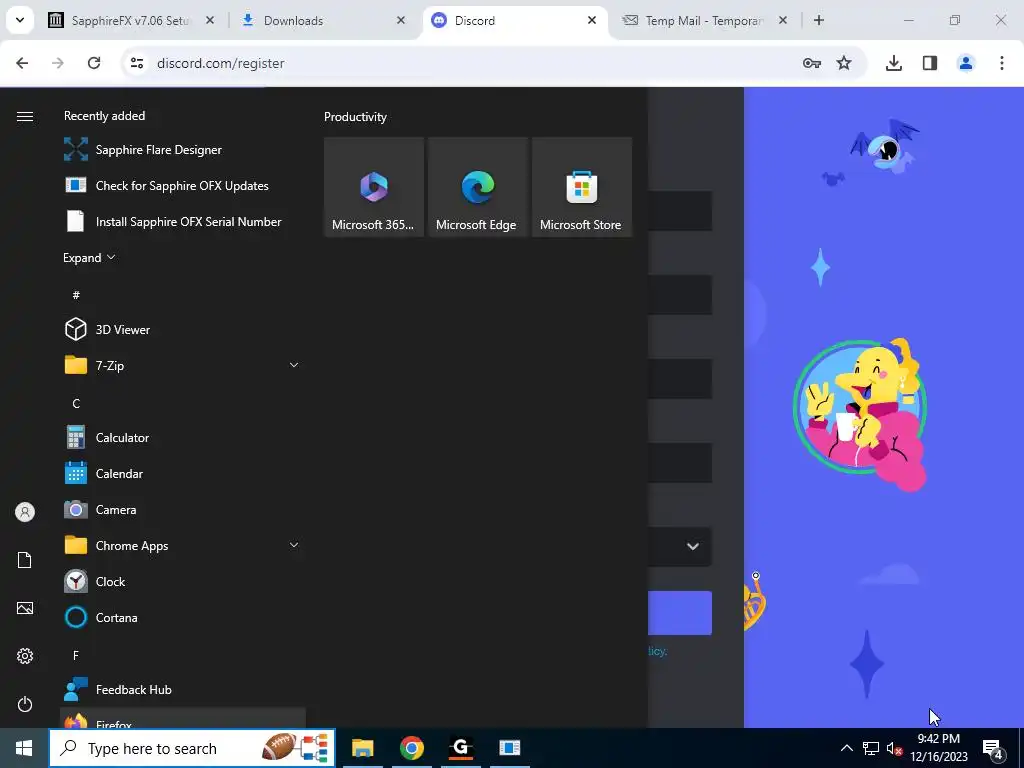This screenshot has width=1024, height=768.
Task: Click the Sapphire installer icon in taskbar
Action: tap(509, 748)
